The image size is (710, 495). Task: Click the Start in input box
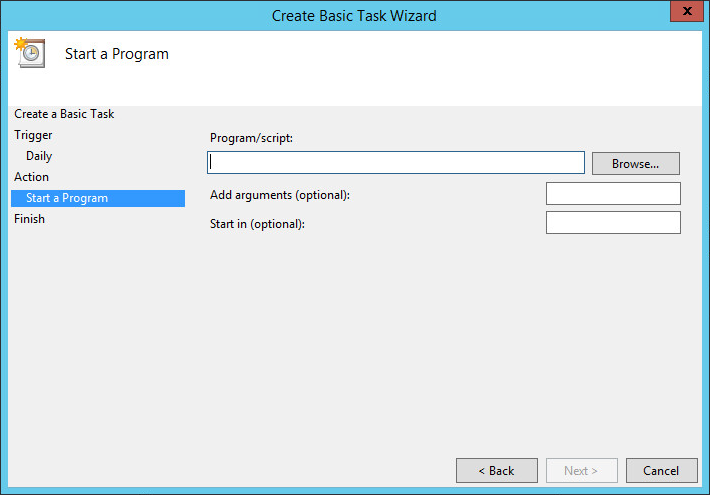pyautogui.click(x=613, y=223)
